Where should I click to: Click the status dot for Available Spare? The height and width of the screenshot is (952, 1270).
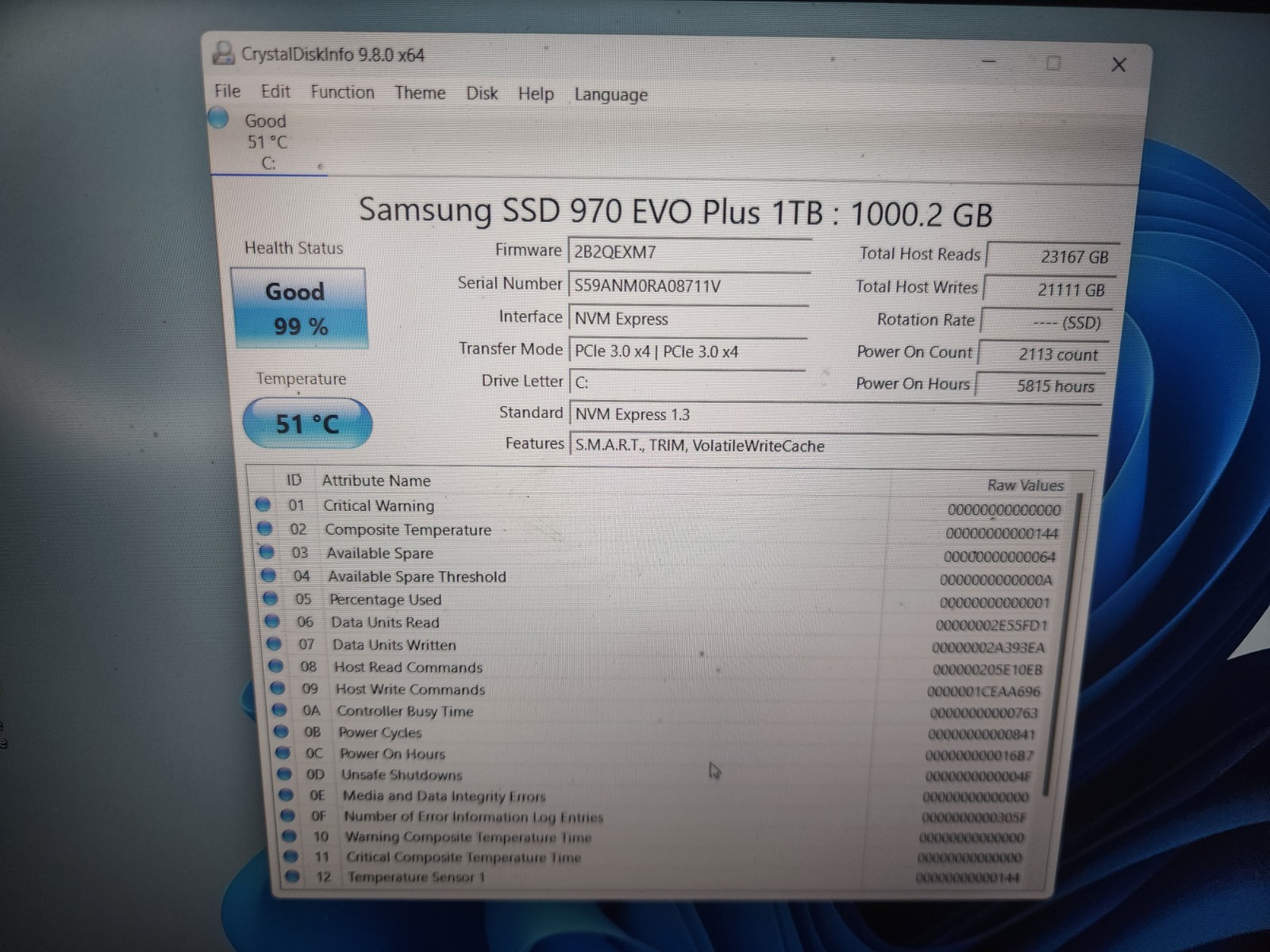pyautogui.click(x=267, y=552)
